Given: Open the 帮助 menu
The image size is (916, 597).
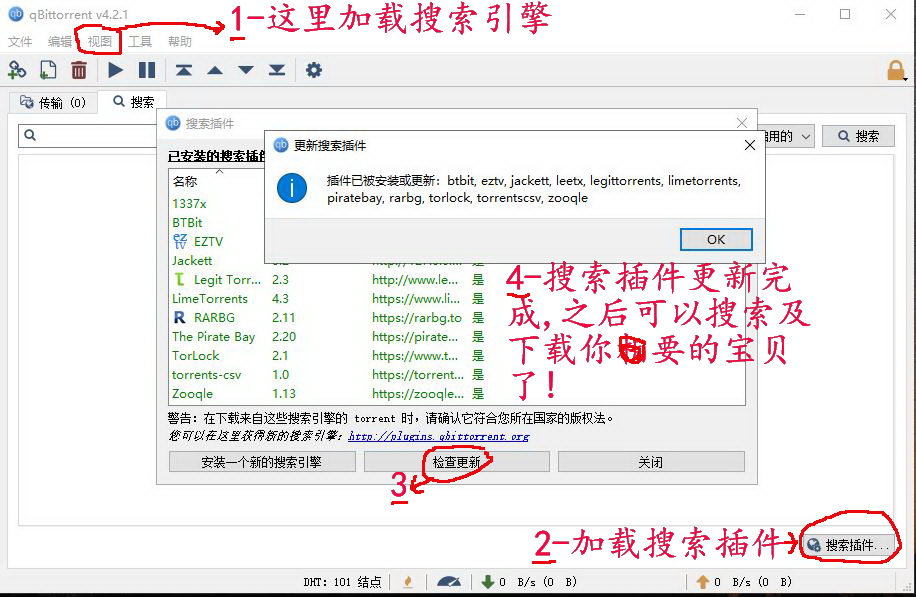Looking at the screenshot, I should (179, 41).
